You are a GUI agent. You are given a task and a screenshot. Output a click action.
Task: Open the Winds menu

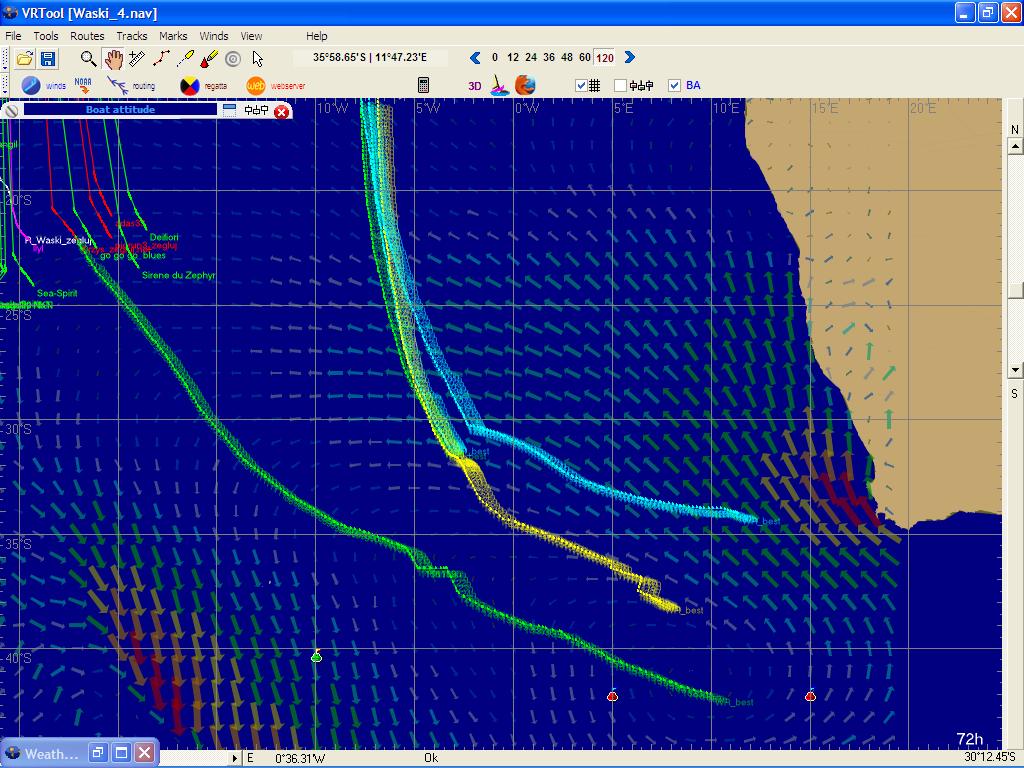pyautogui.click(x=214, y=36)
